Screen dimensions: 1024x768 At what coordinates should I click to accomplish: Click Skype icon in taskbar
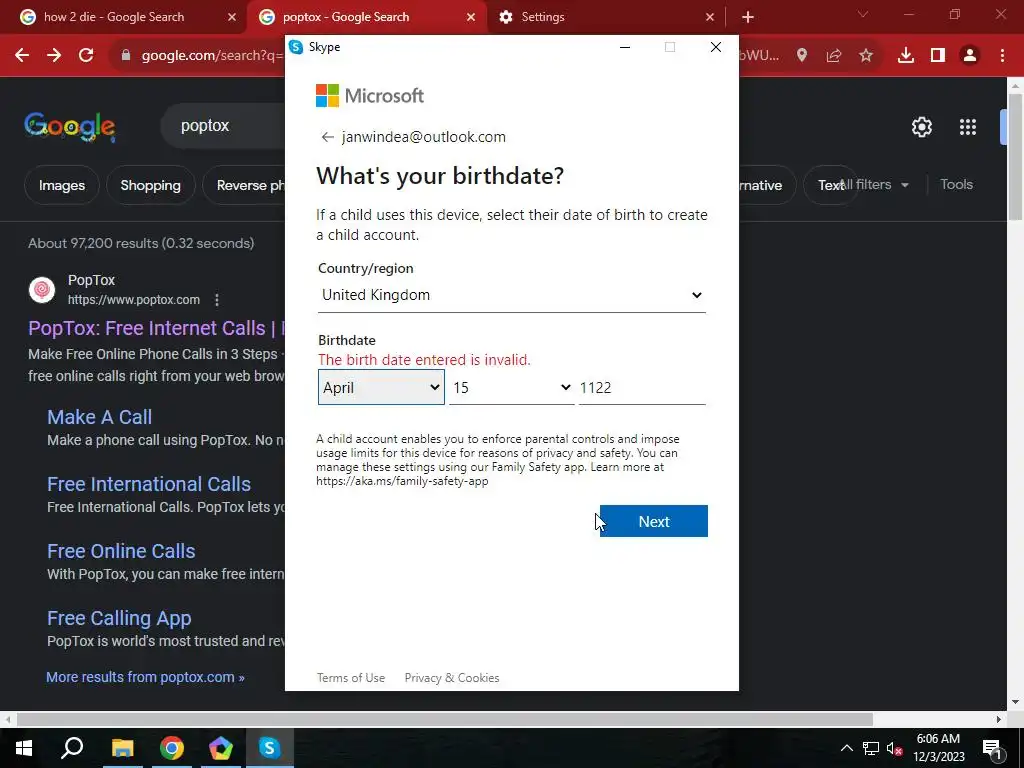coord(269,748)
